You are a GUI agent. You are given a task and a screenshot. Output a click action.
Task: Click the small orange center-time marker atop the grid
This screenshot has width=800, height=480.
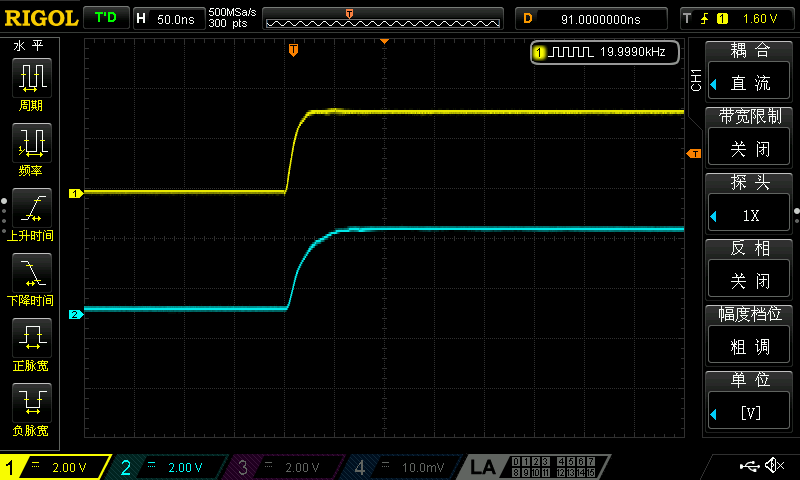point(384,41)
